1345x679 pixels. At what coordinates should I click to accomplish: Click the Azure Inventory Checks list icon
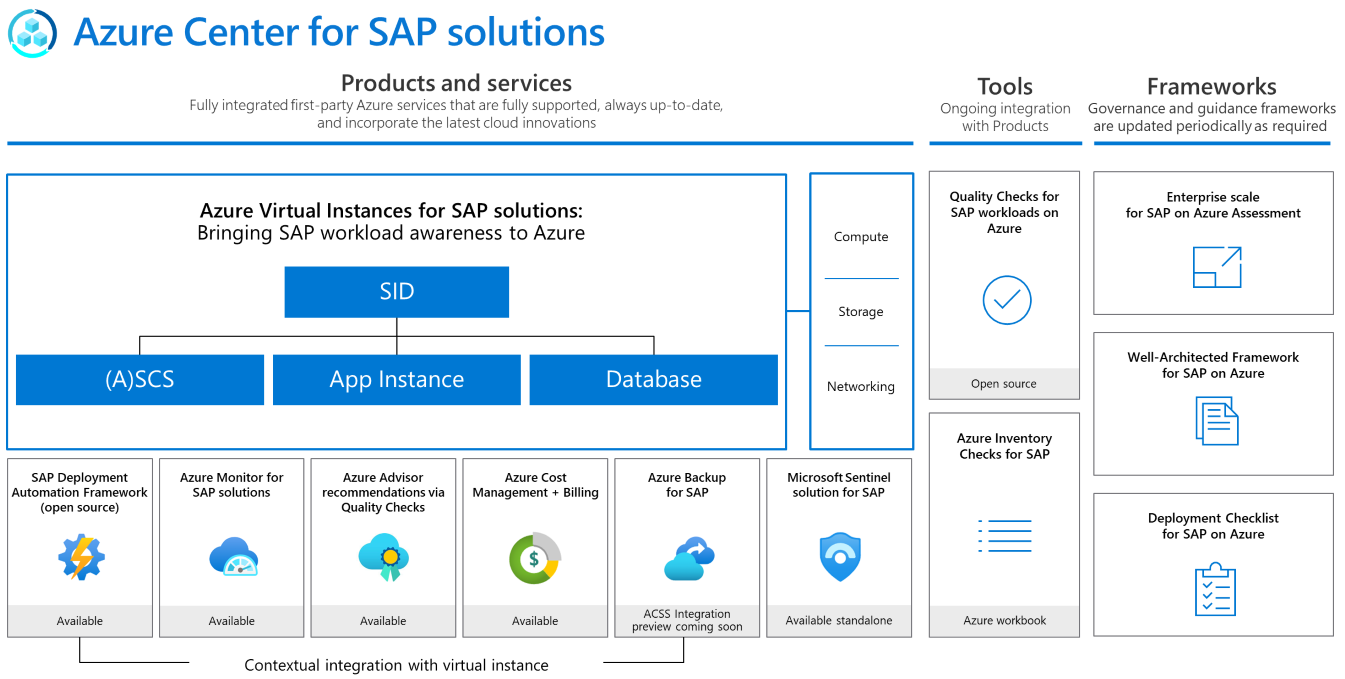point(1005,536)
